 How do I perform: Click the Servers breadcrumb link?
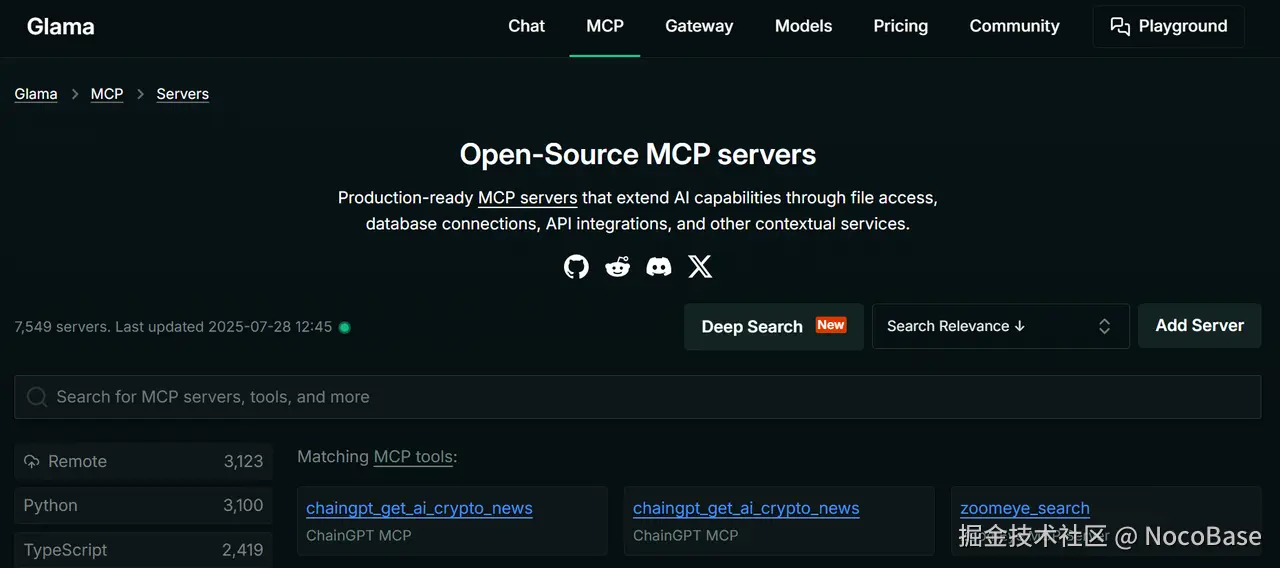click(183, 94)
